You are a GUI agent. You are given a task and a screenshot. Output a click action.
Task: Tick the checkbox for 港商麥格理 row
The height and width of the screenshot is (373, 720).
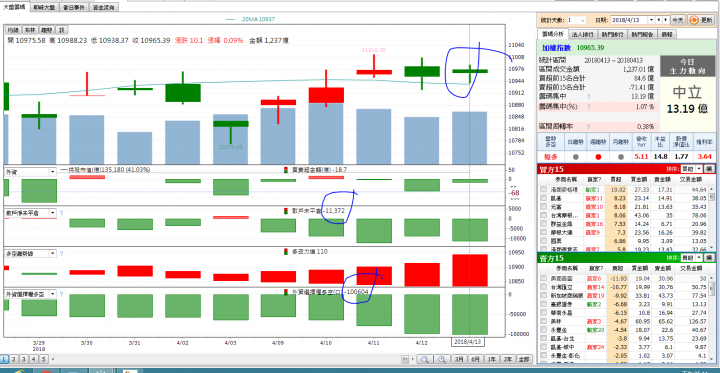[x=543, y=189]
